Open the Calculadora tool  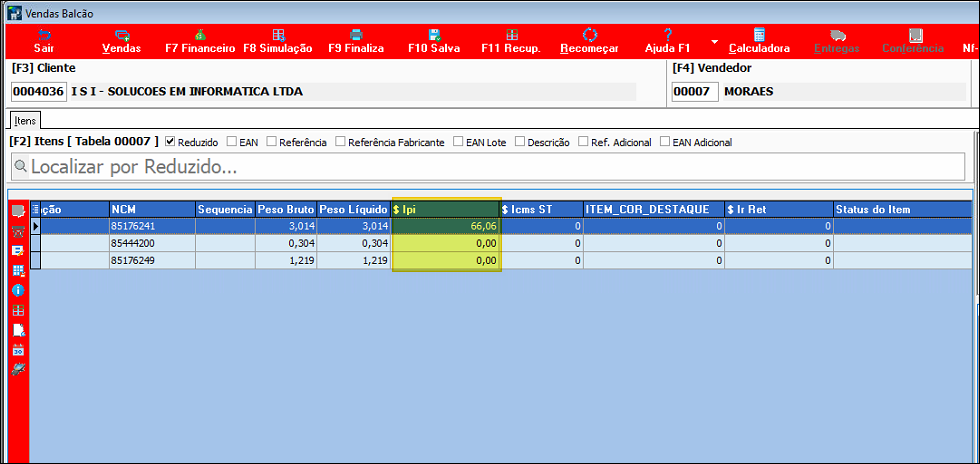coord(759,41)
